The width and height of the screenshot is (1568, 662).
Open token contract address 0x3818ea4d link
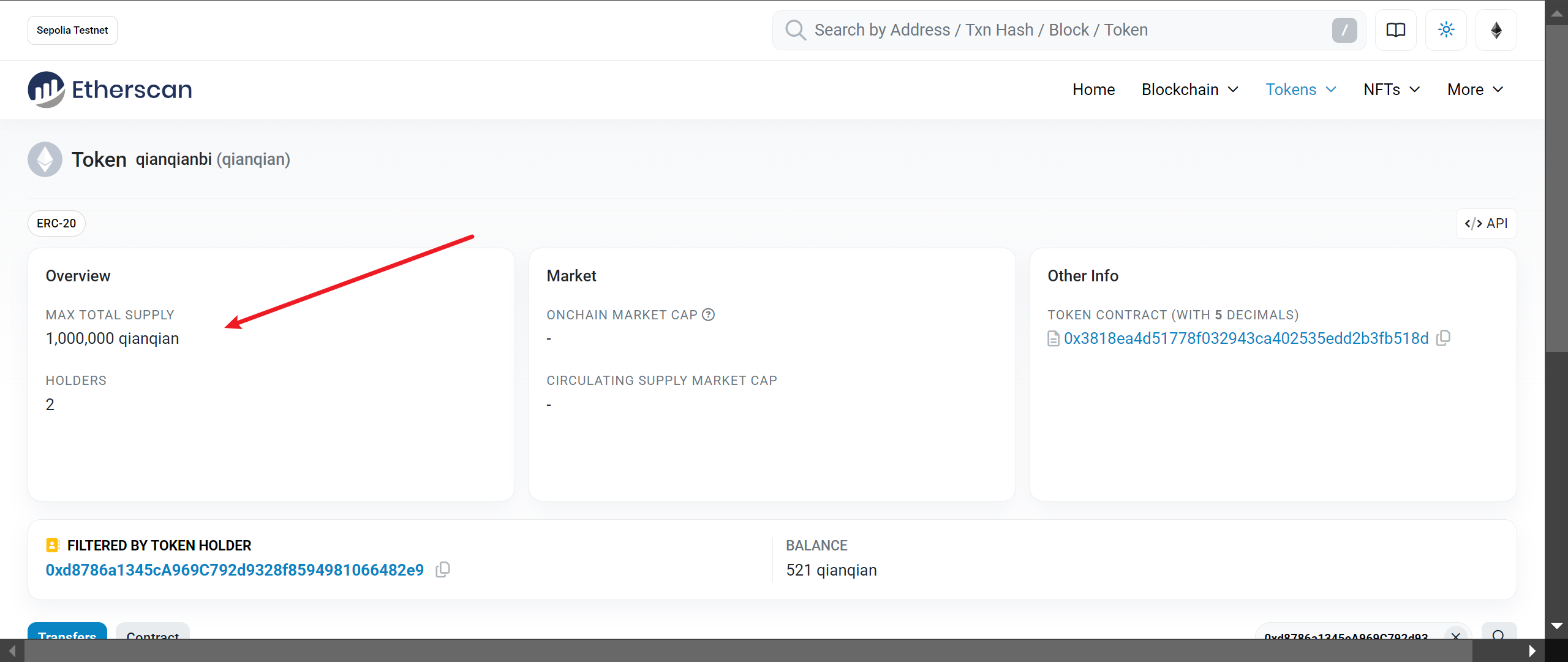point(1246,338)
